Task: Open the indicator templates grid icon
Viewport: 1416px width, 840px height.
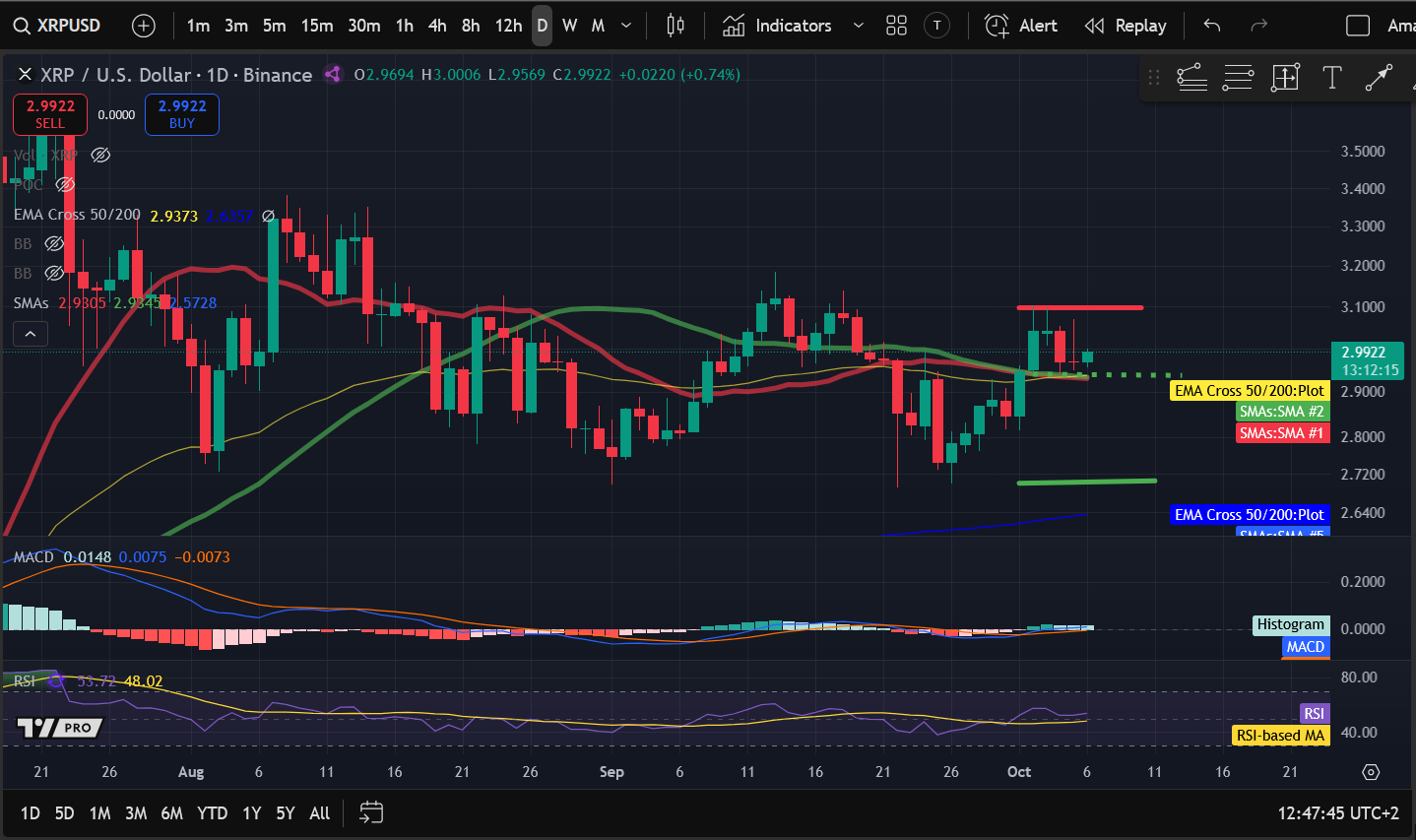Action: [x=896, y=26]
